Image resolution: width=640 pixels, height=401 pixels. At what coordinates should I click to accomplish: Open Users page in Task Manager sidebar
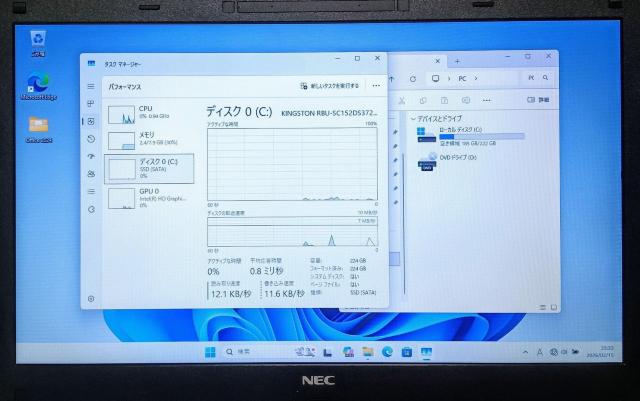click(91, 174)
